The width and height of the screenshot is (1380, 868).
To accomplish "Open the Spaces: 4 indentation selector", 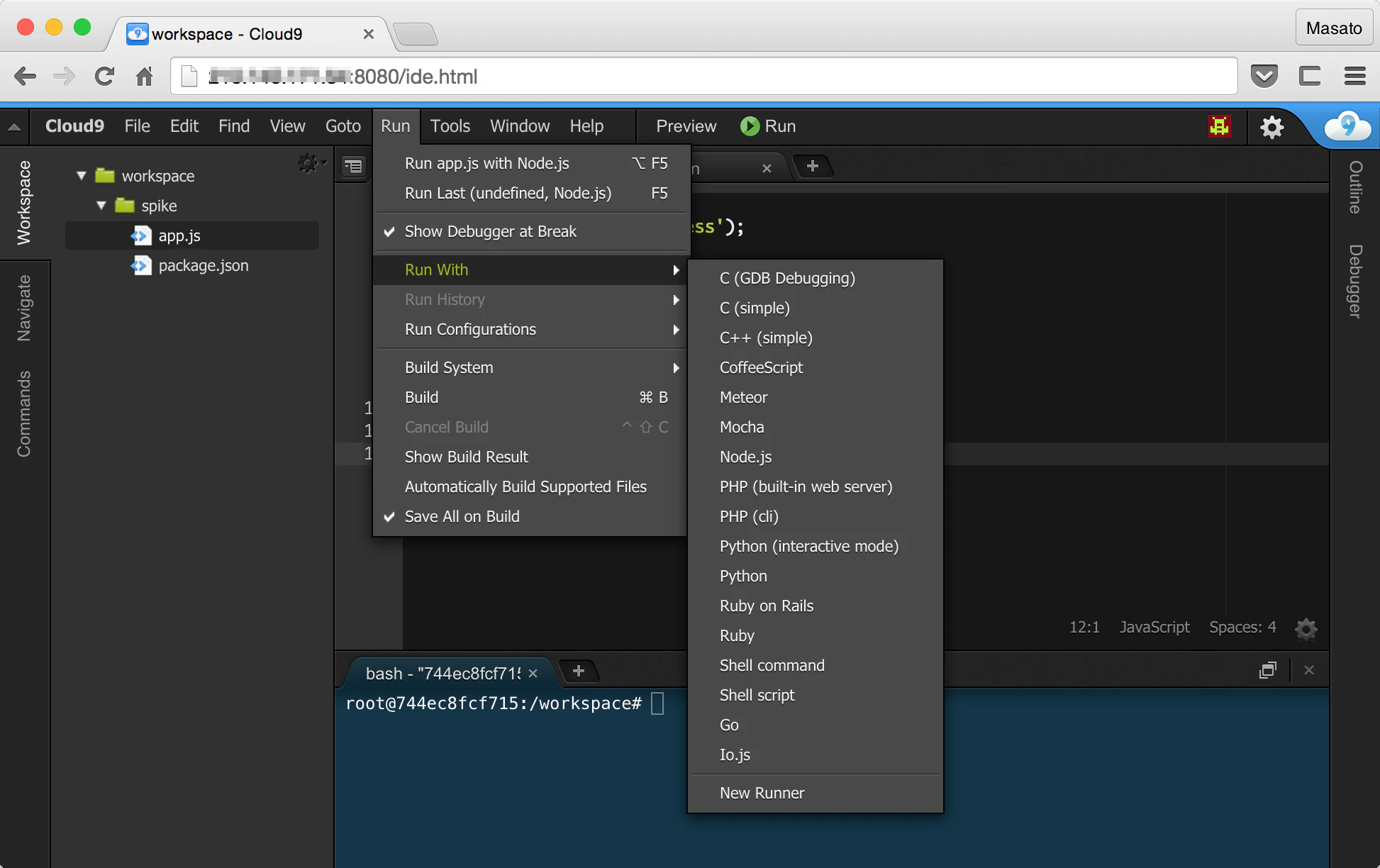I will [x=1242, y=628].
